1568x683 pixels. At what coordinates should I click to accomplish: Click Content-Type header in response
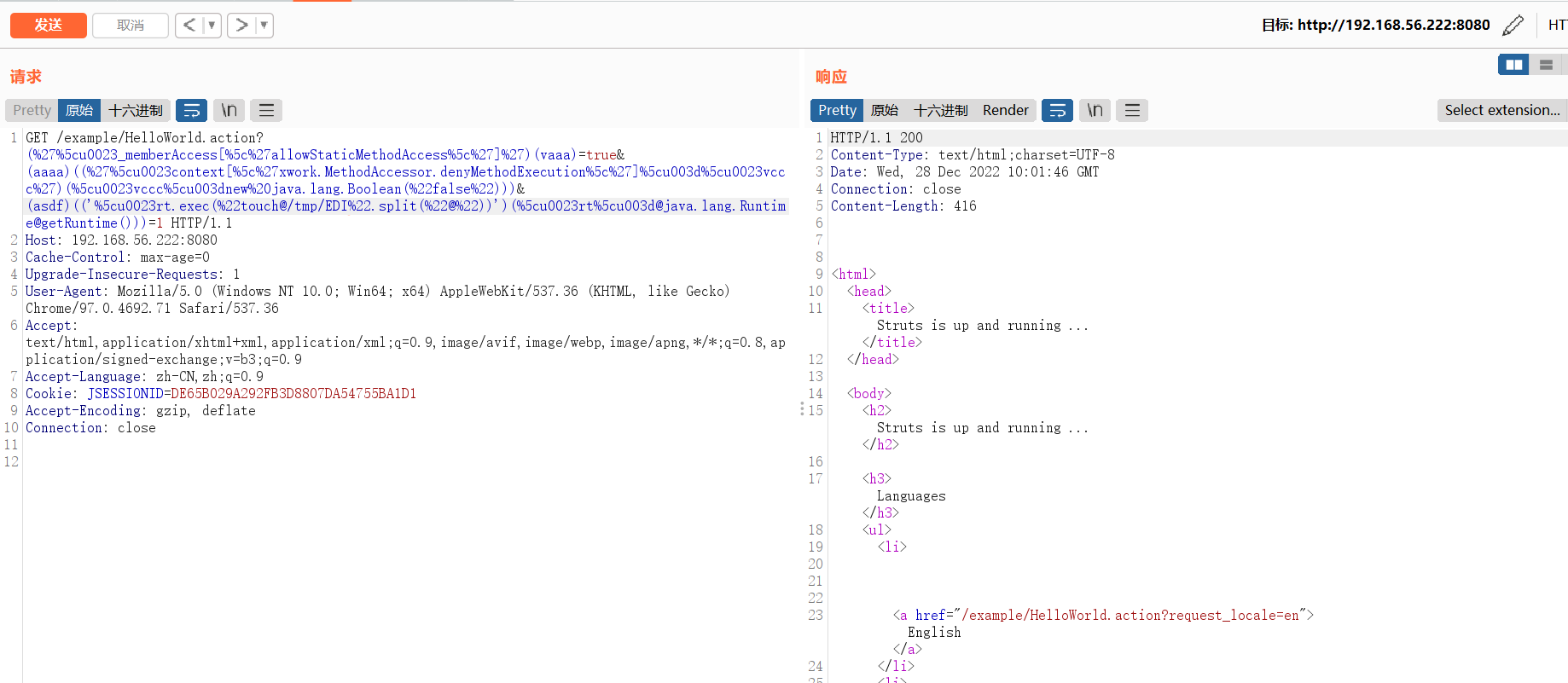[973, 154]
